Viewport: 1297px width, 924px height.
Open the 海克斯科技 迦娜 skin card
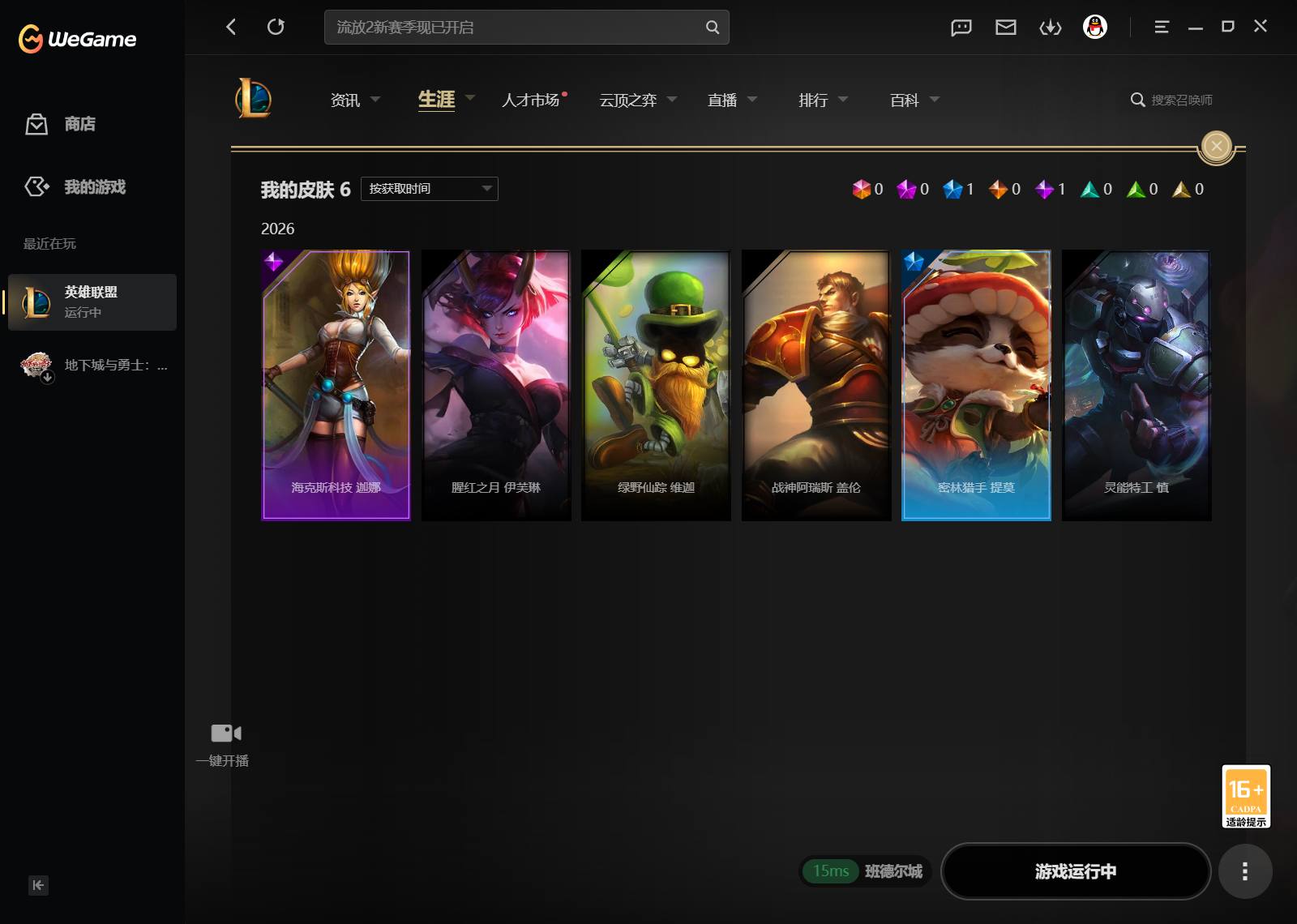(336, 385)
